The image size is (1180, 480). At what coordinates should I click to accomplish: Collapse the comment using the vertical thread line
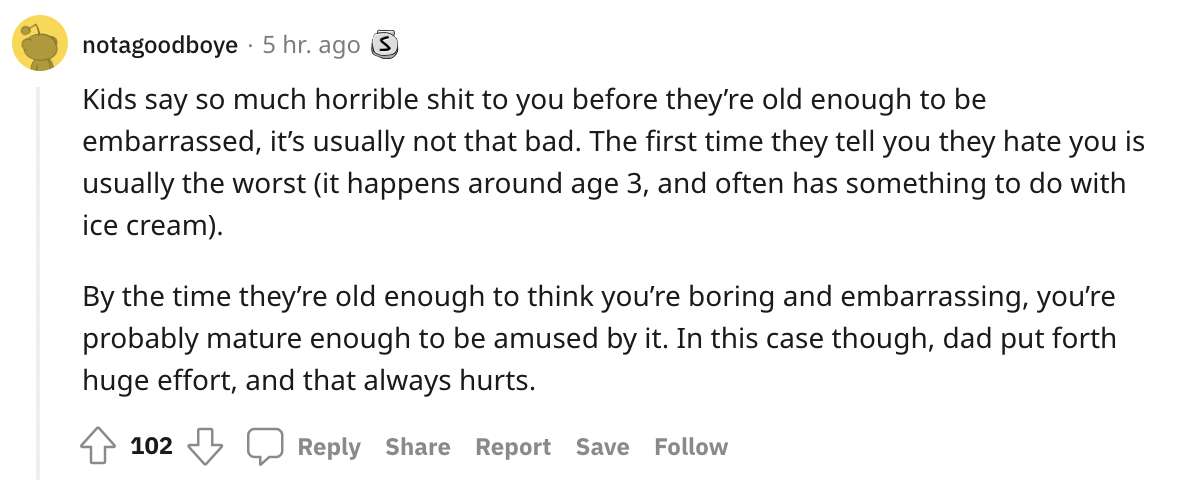click(39, 280)
